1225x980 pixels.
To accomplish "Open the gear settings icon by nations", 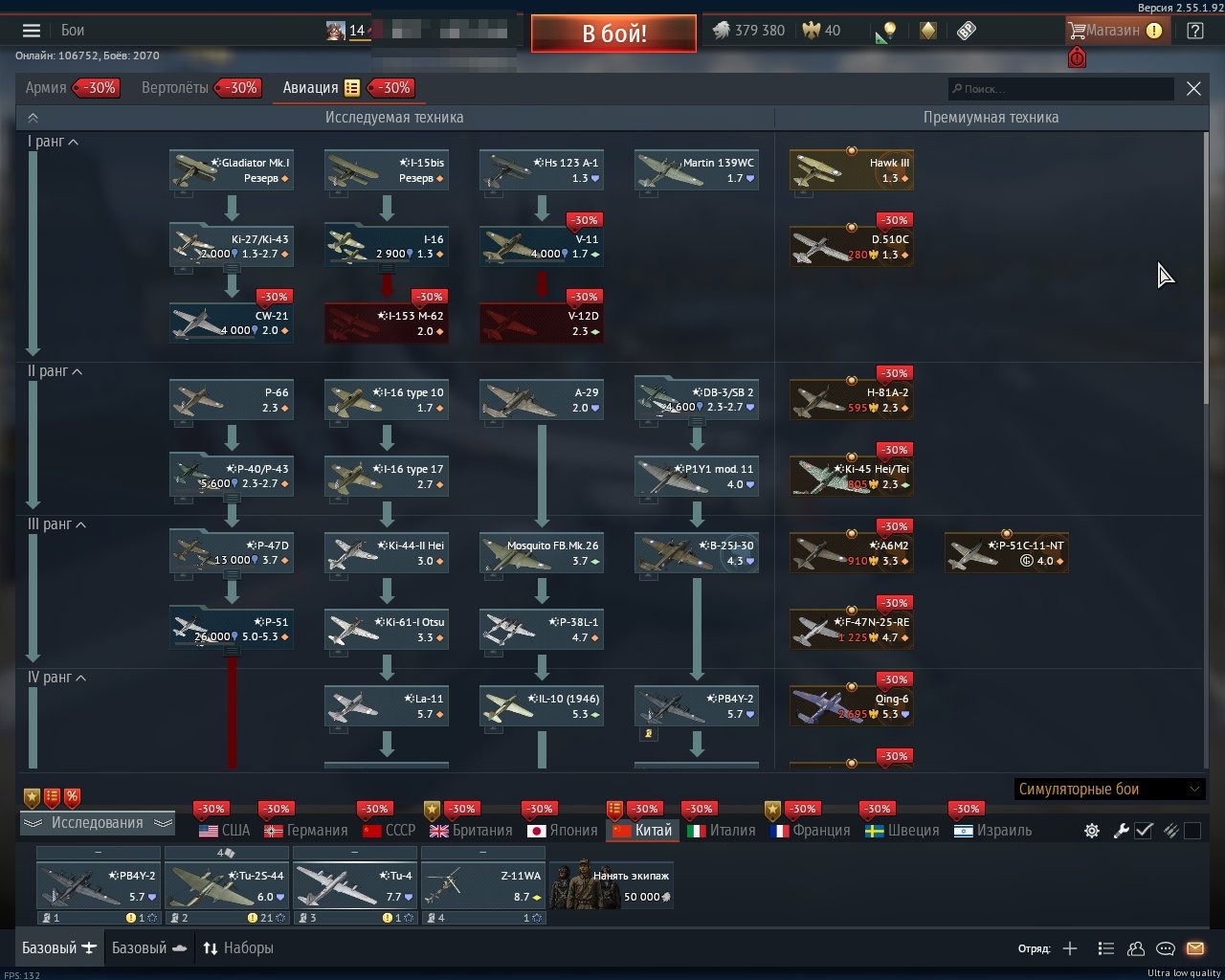I will (x=1092, y=831).
